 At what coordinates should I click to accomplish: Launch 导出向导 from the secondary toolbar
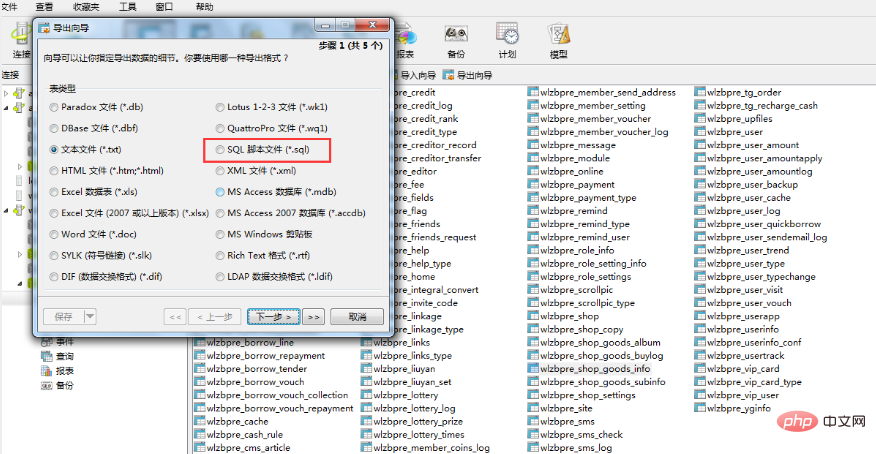point(468,75)
